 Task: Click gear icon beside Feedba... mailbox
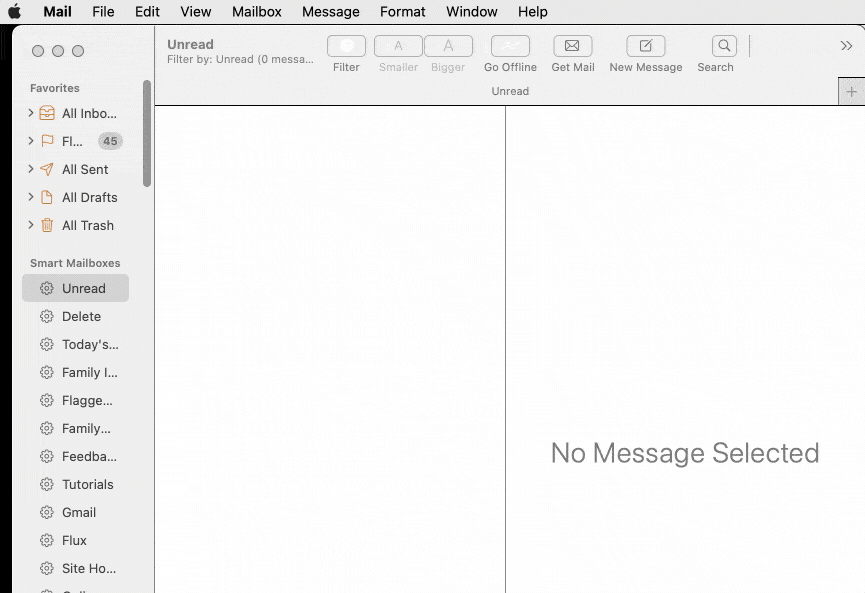(x=47, y=456)
